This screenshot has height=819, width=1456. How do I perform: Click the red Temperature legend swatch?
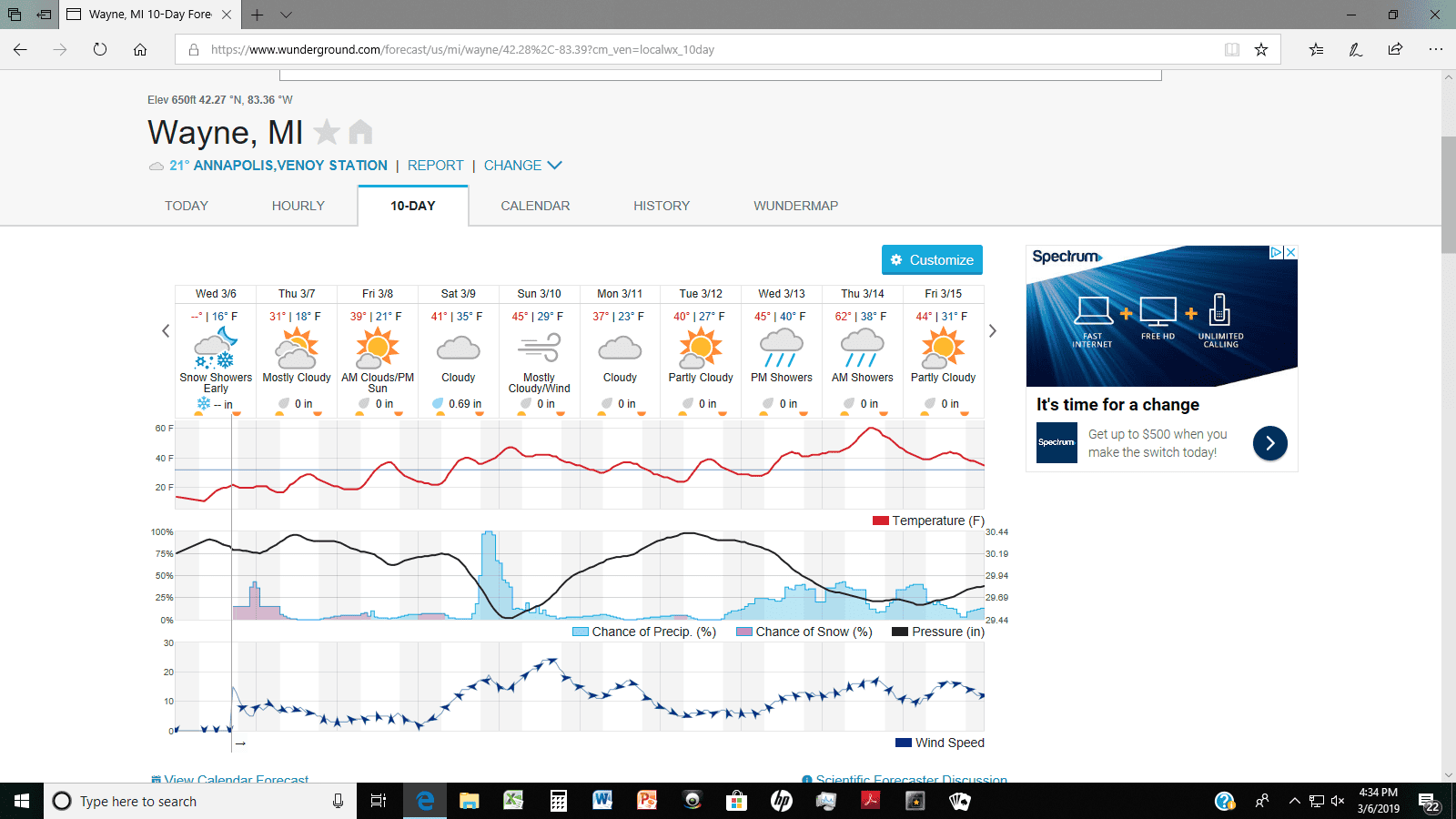(880, 521)
